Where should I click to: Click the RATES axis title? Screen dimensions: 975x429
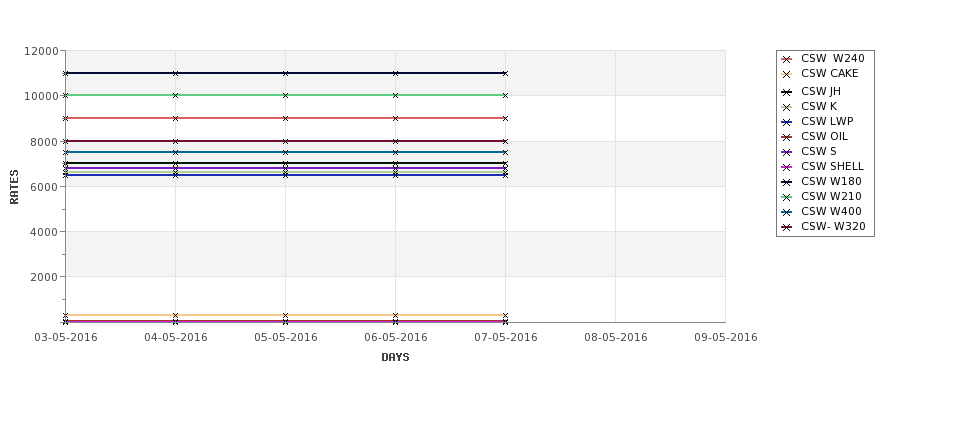tap(14, 187)
